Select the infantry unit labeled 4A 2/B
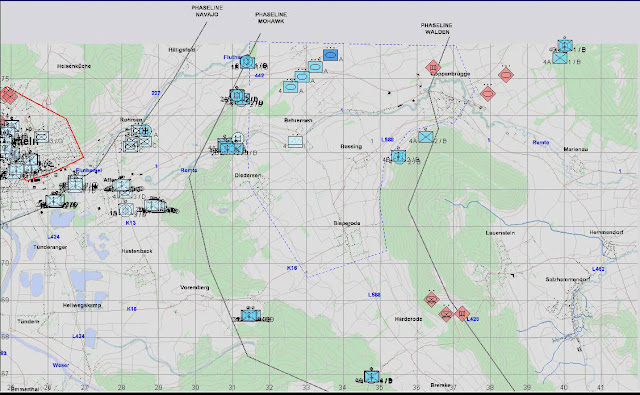This screenshot has width=640, height=395. (426, 137)
